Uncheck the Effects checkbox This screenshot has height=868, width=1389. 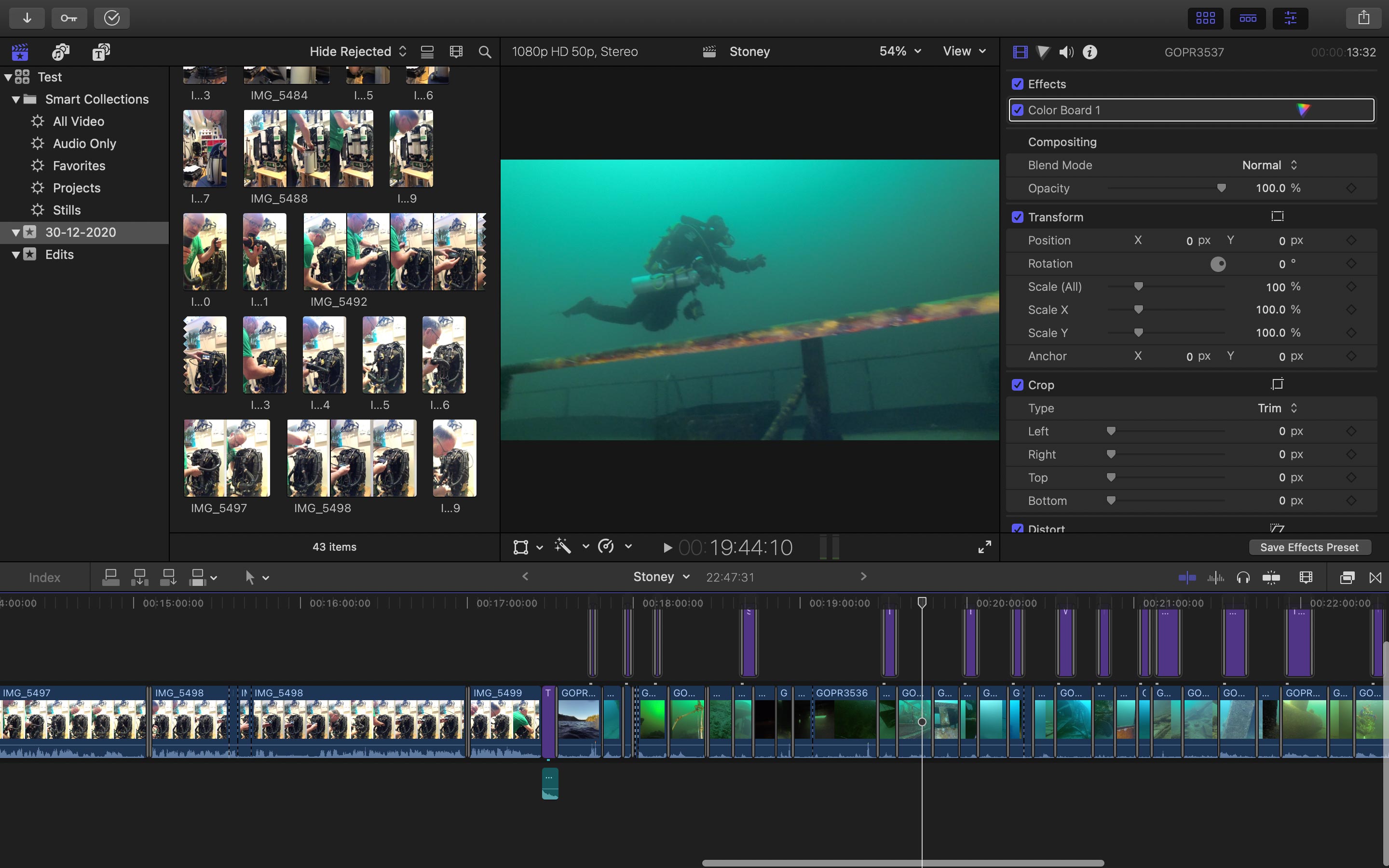[1017, 84]
